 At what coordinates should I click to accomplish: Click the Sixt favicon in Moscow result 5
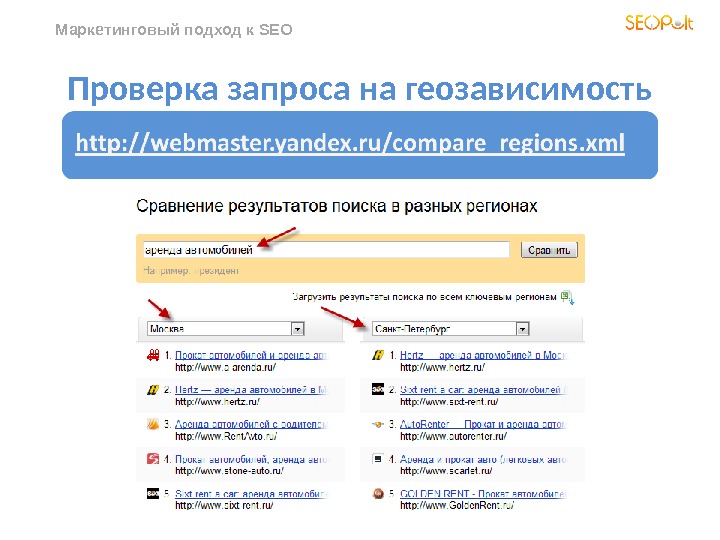[152, 494]
